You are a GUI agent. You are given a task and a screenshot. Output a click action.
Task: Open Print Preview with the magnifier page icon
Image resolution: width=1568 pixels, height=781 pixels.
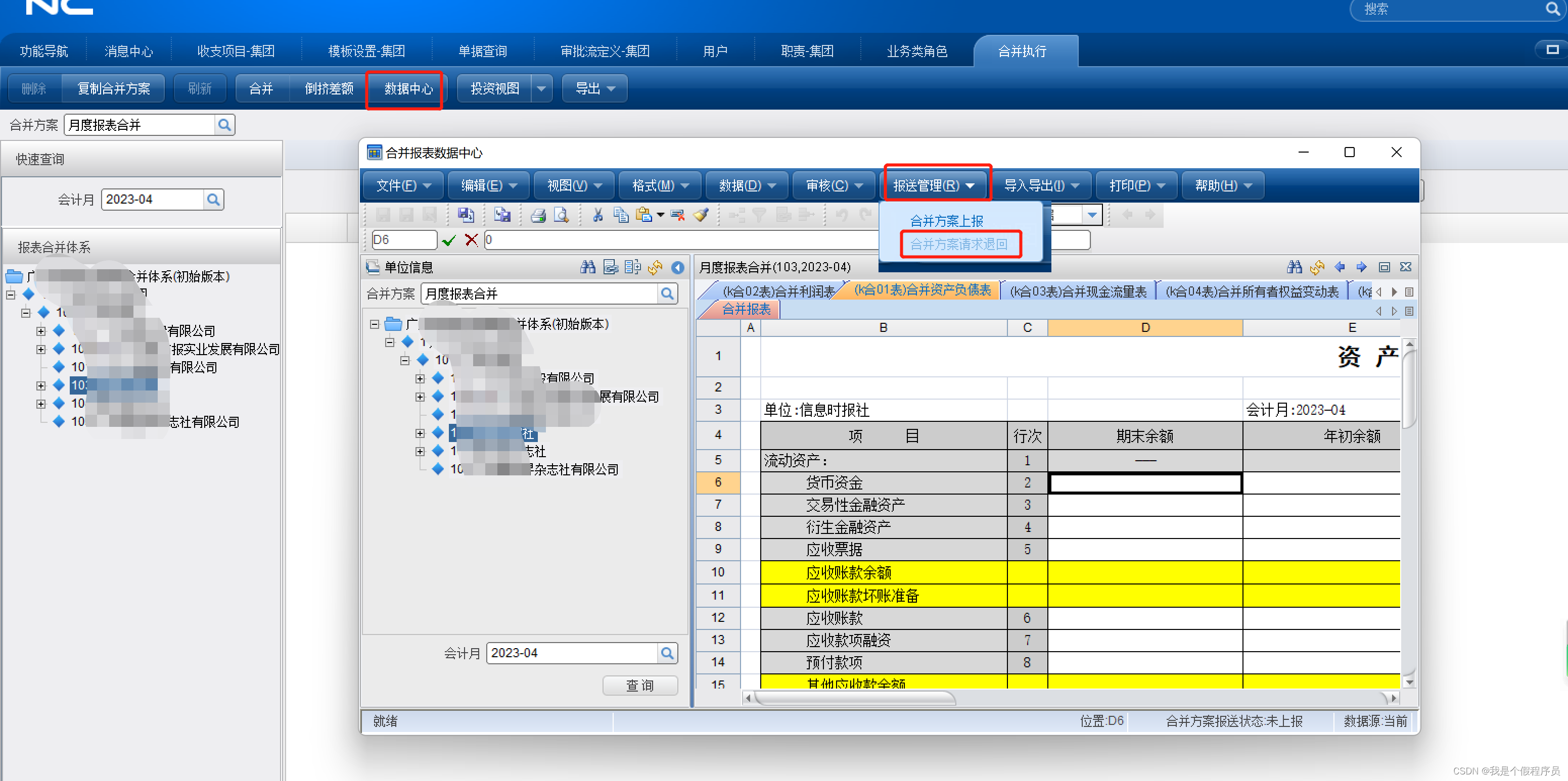pos(561,215)
